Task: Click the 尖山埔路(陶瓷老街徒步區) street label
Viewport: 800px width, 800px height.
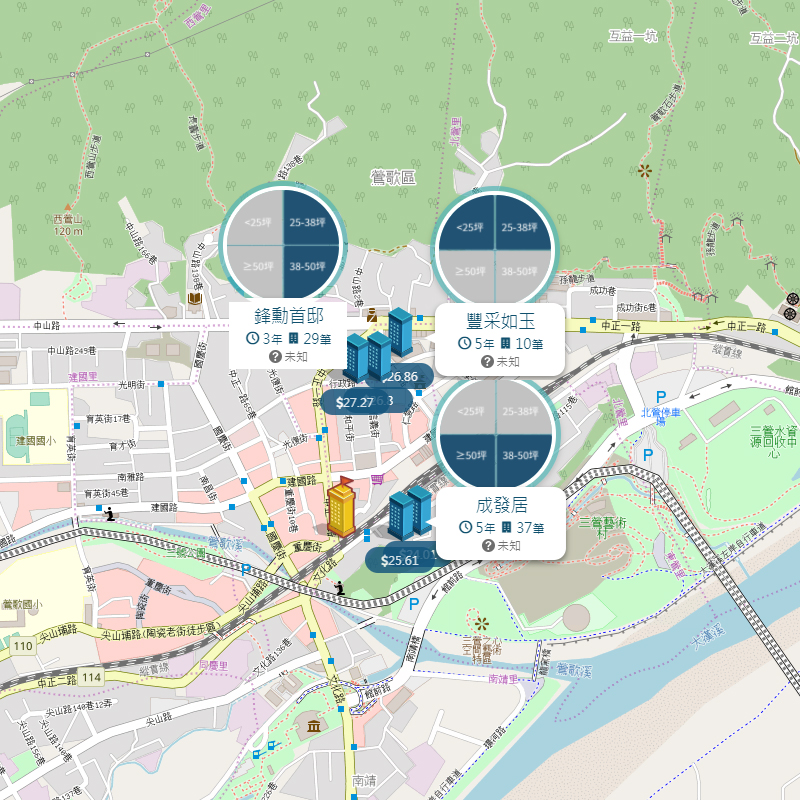Action: (x=160, y=632)
